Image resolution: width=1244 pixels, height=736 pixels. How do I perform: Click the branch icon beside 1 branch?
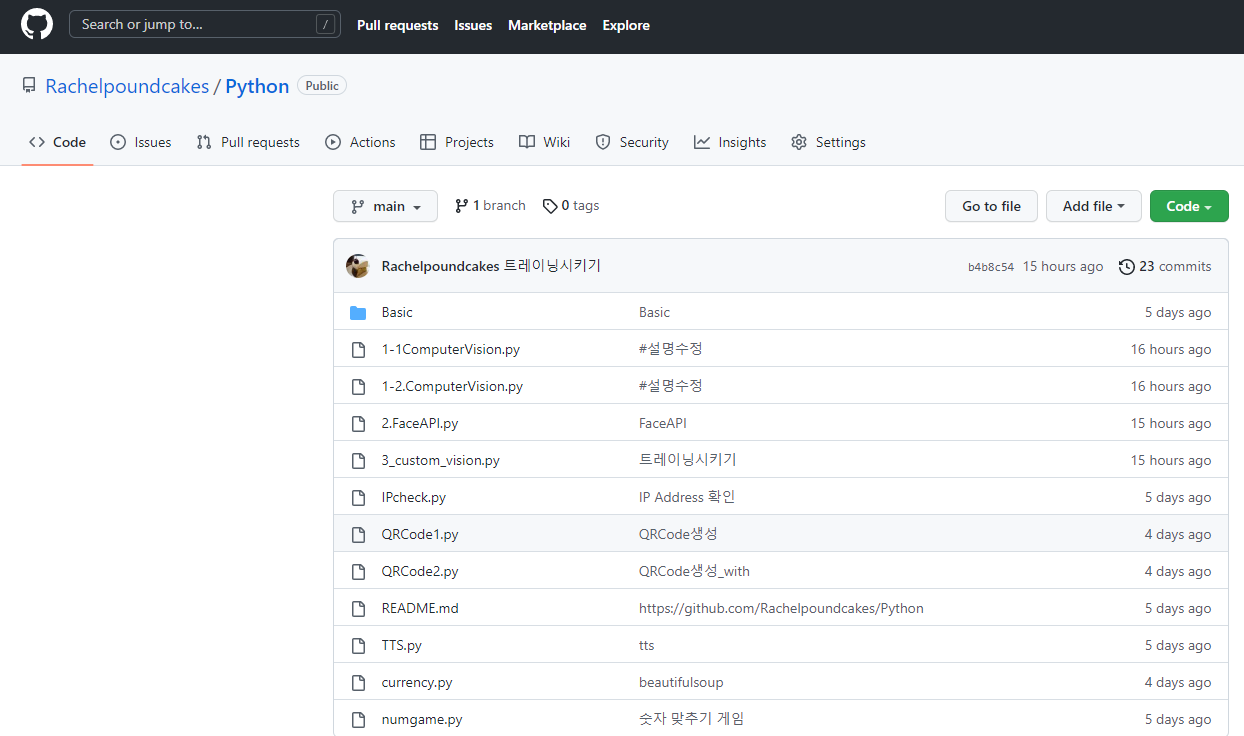coord(461,206)
